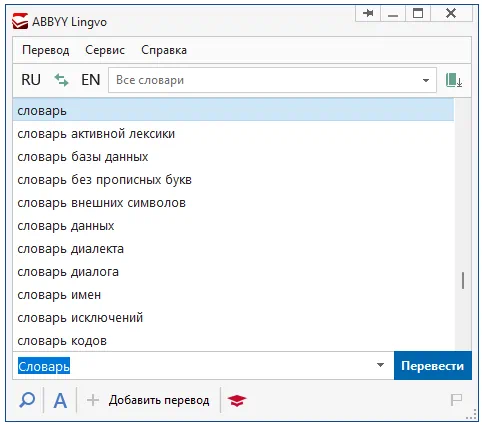Viewport: 482px width, 425px height.
Task: Open the Все словари dropdown
Action: click(272, 80)
